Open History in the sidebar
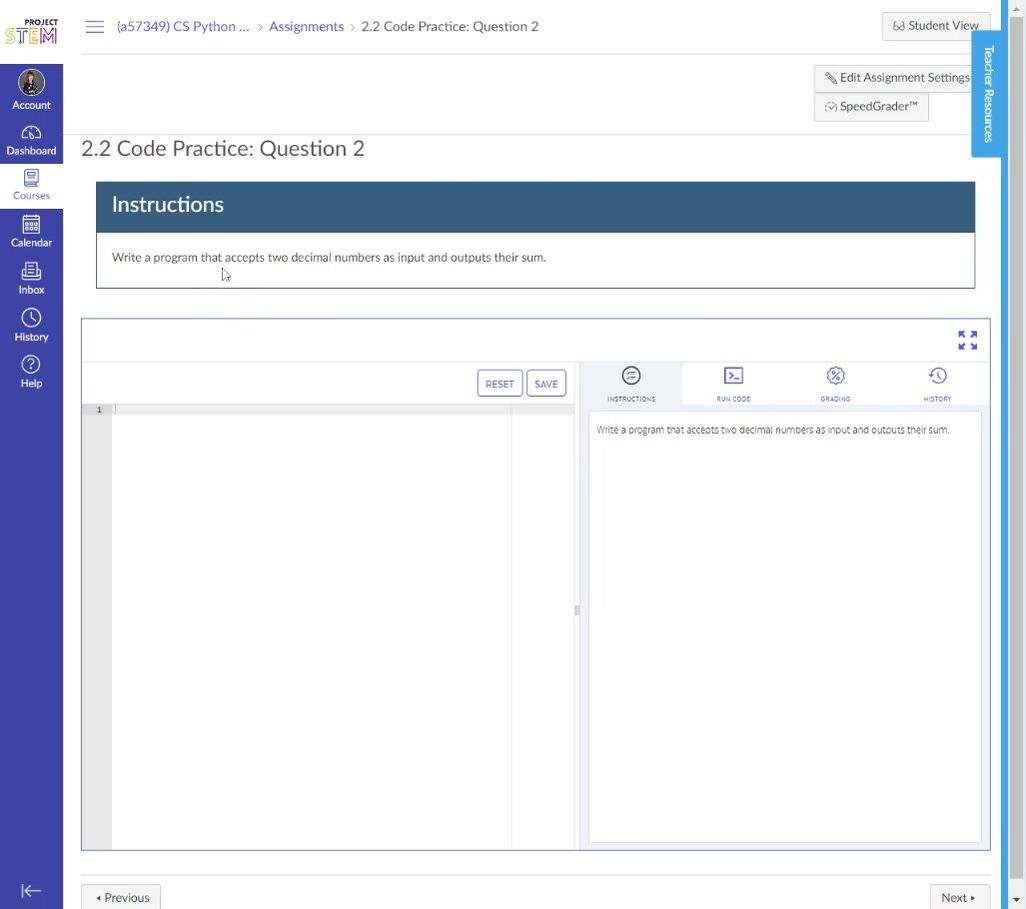 (x=31, y=326)
